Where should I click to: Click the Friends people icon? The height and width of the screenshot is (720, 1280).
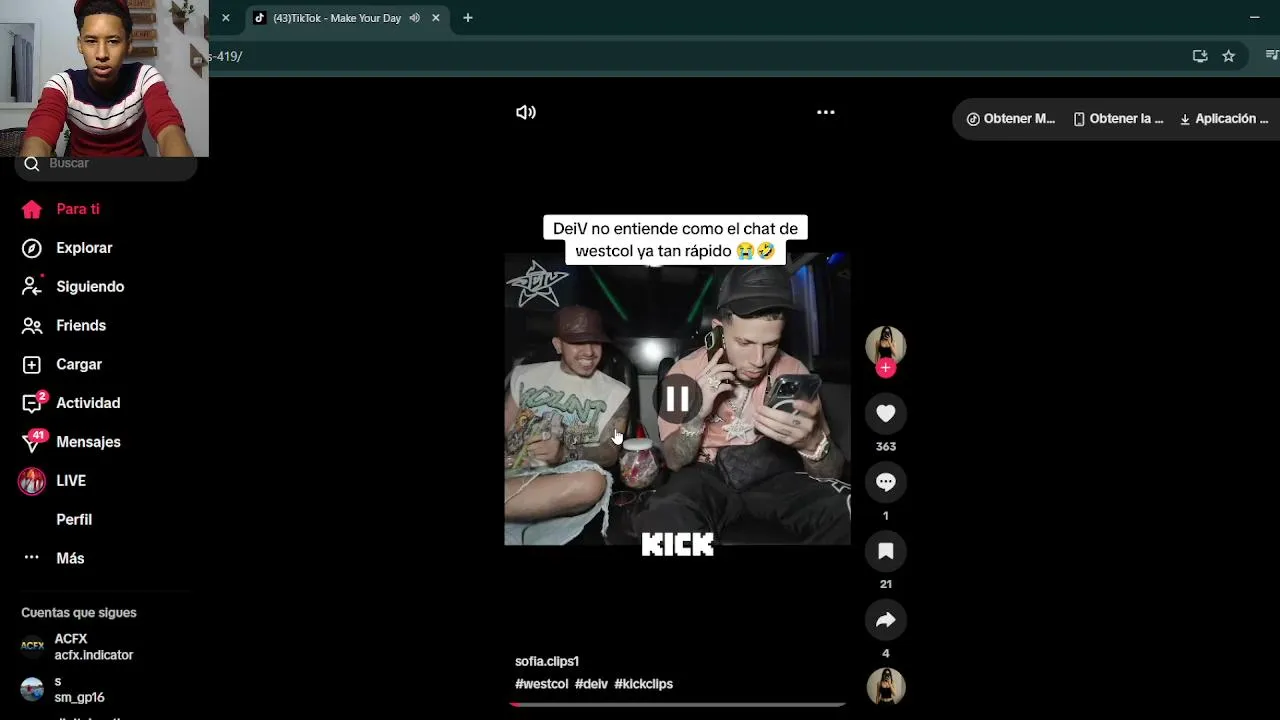32,326
